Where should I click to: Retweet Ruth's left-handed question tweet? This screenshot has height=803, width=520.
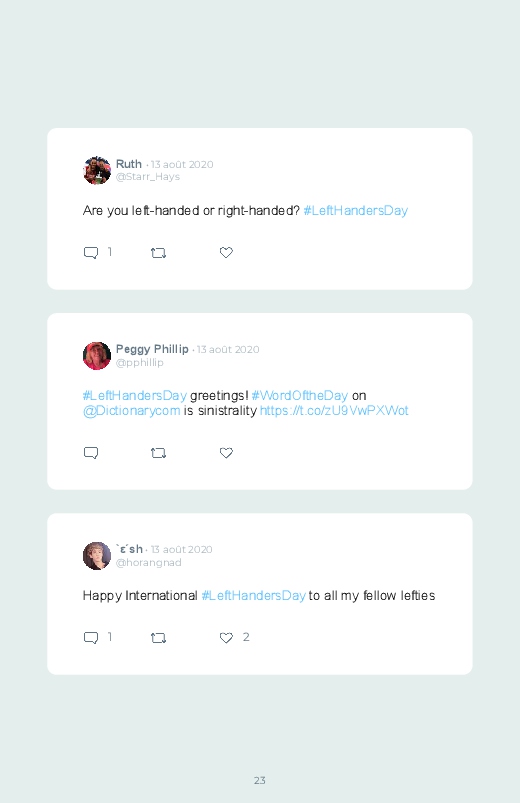coord(158,252)
